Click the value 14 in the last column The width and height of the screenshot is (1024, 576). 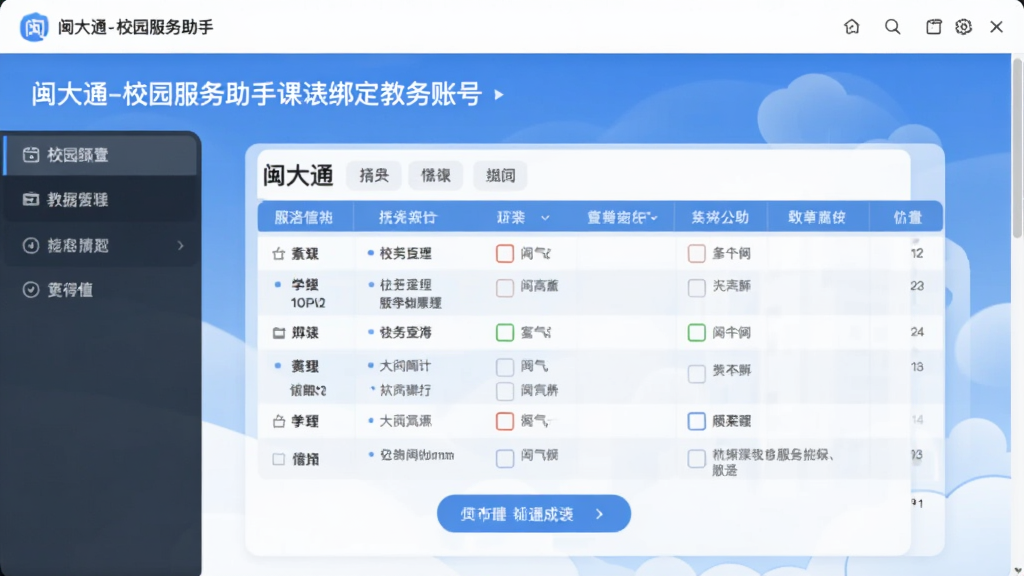(918, 420)
